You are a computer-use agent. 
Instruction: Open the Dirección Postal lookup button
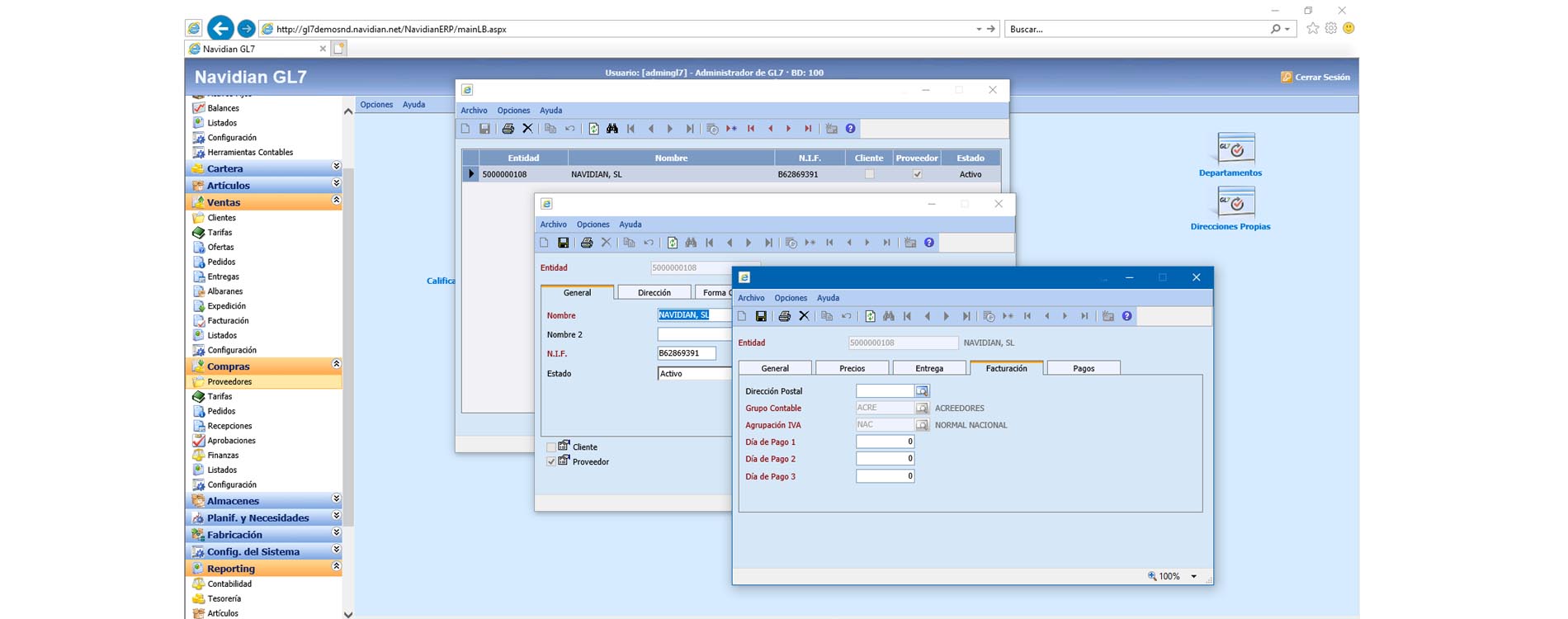pyautogui.click(x=922, y=391)
